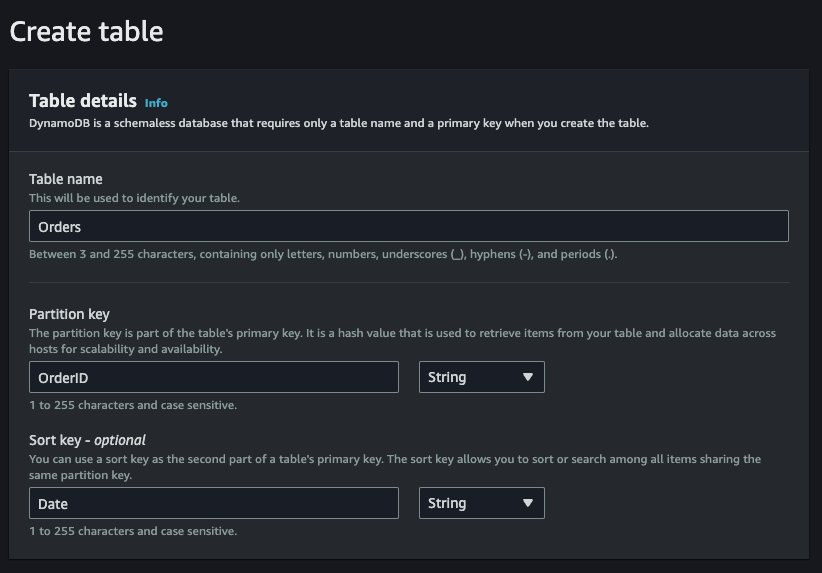Select the Table details section heading
Viewport: 822px width, 573px height.
pyautogui.click(x=83, y=101)
